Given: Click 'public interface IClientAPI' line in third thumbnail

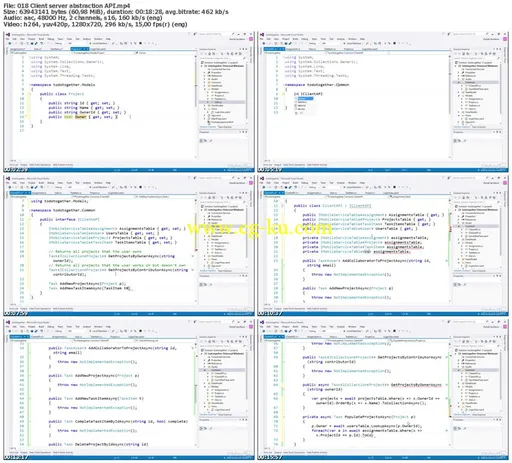Looking at the screenshot, I should coord(70,219).
